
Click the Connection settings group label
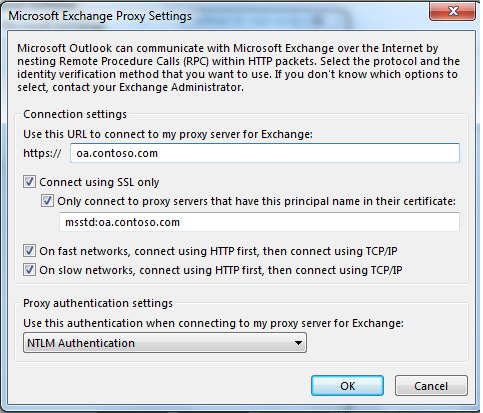[x=75, y=114]
